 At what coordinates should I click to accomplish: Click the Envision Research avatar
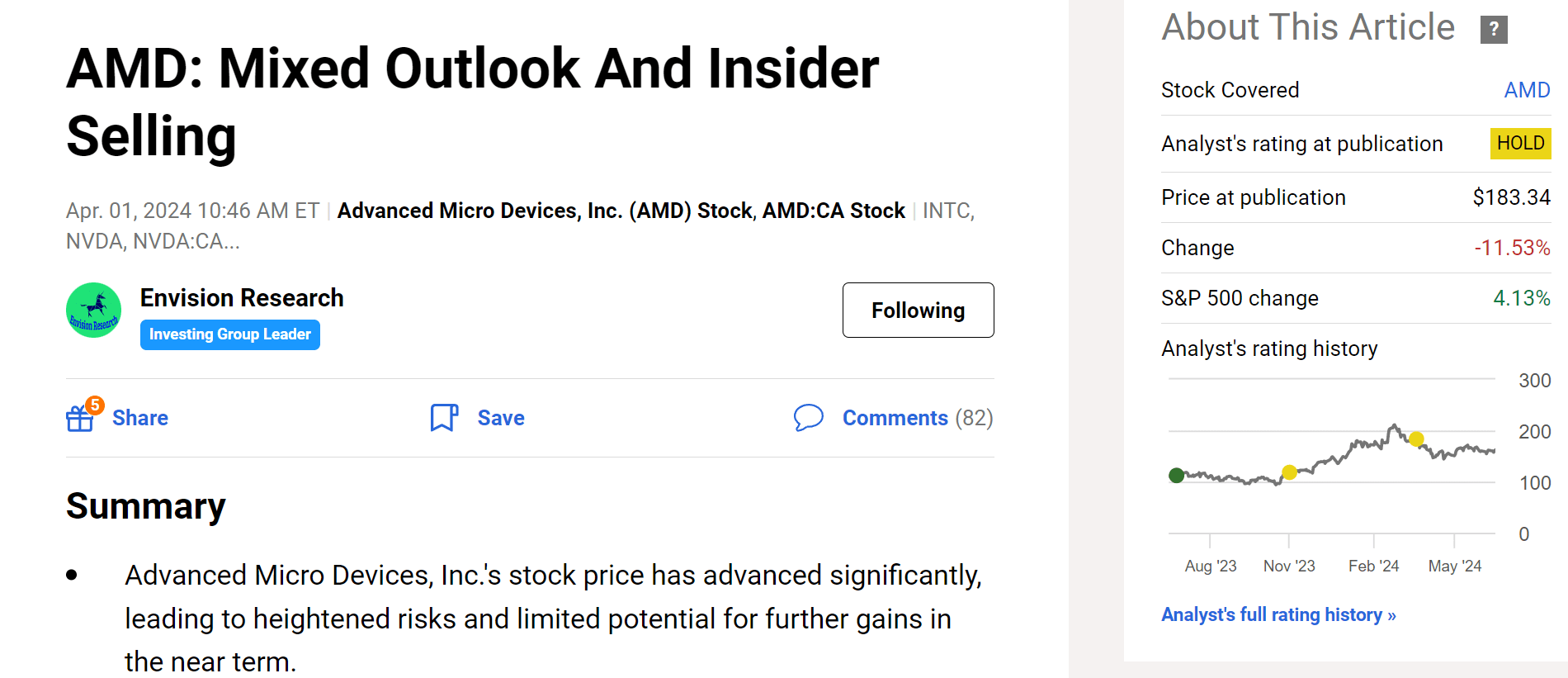click(x=94, y=311)
